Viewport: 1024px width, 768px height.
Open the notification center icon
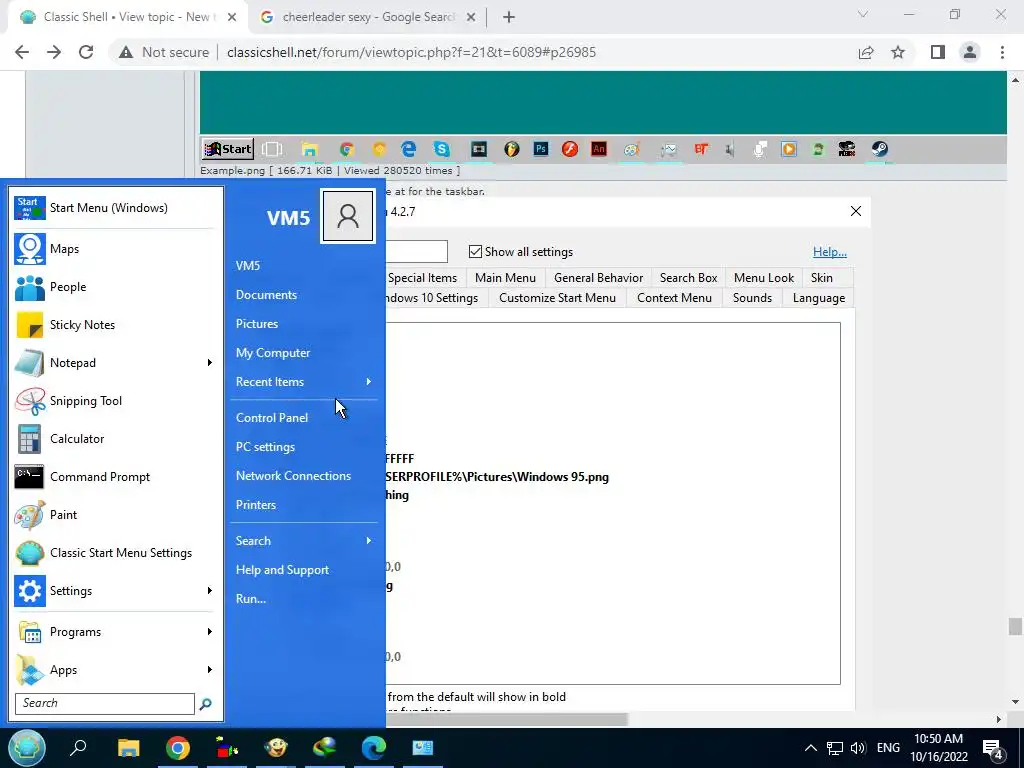tap(992, 748)
